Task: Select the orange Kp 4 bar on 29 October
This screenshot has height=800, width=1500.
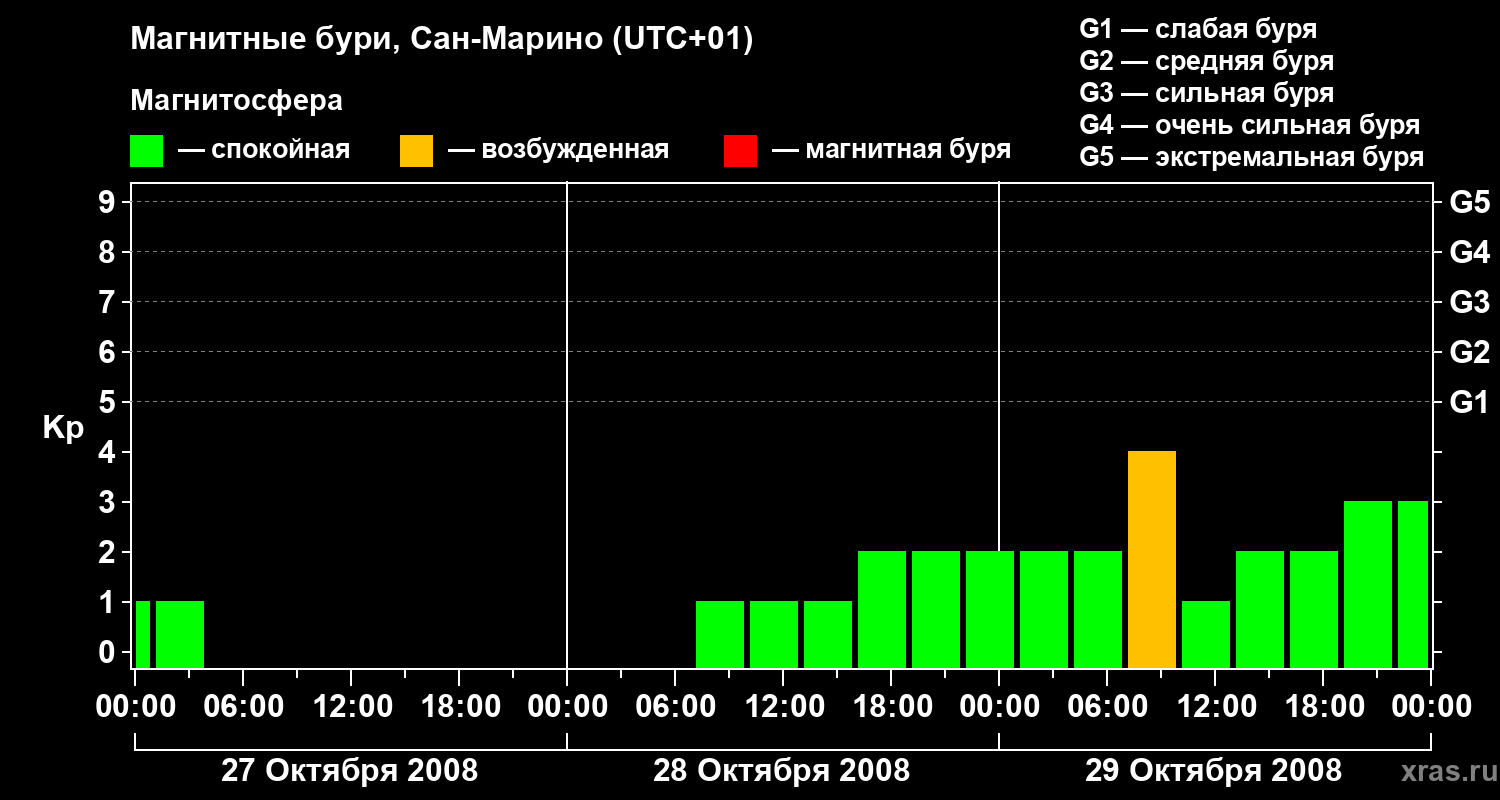Action: (x=1152, y=559)
